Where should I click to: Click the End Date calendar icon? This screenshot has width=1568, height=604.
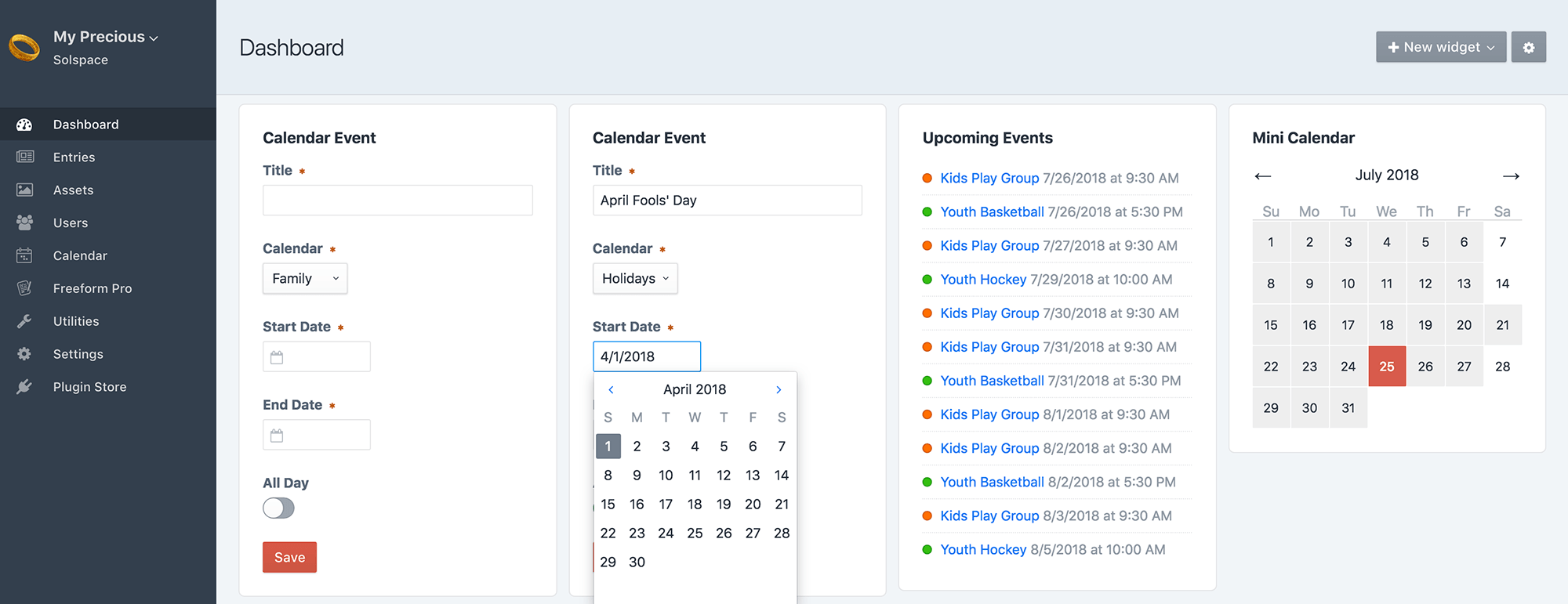tap(276, 435)
